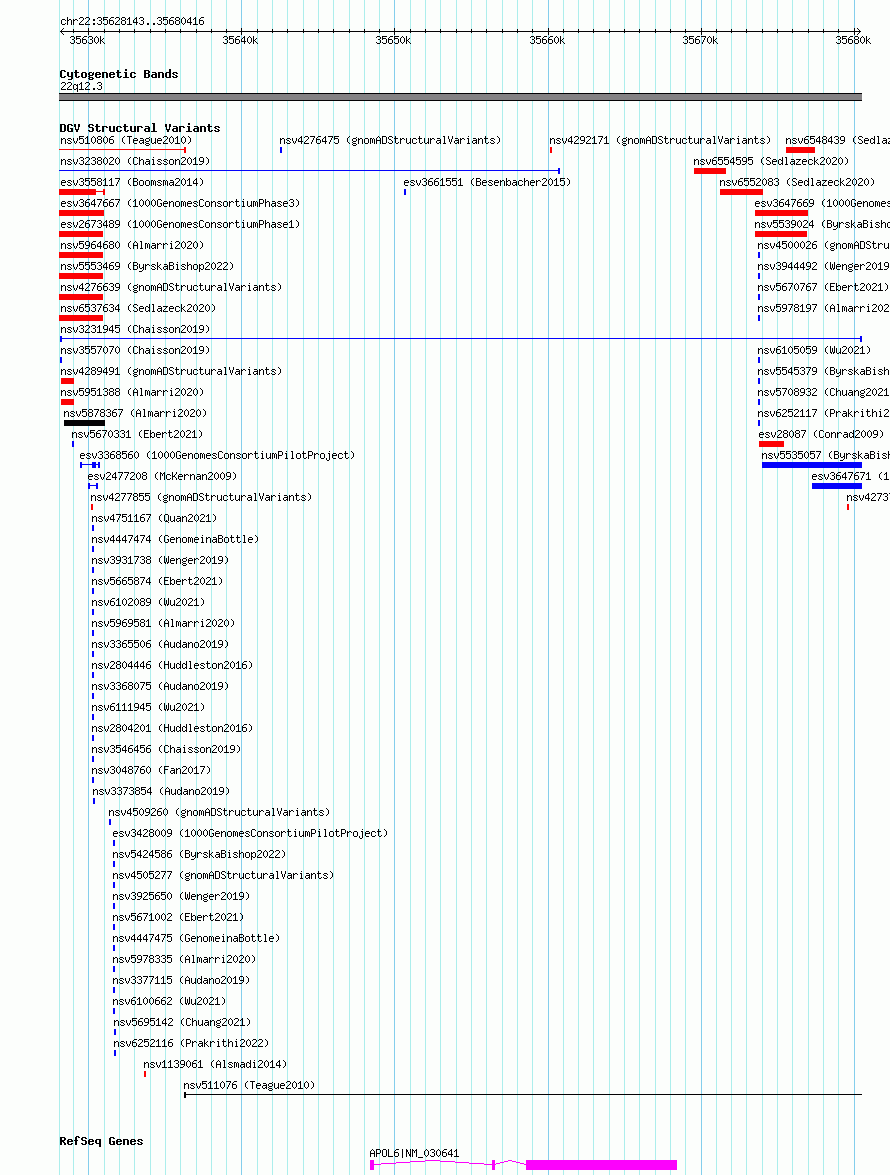Open nsv4505277 (gnomADStructuralVariants) variant
Viewport: 890px width, 1175px height.
pyautogui.click(x=223, y=875)
